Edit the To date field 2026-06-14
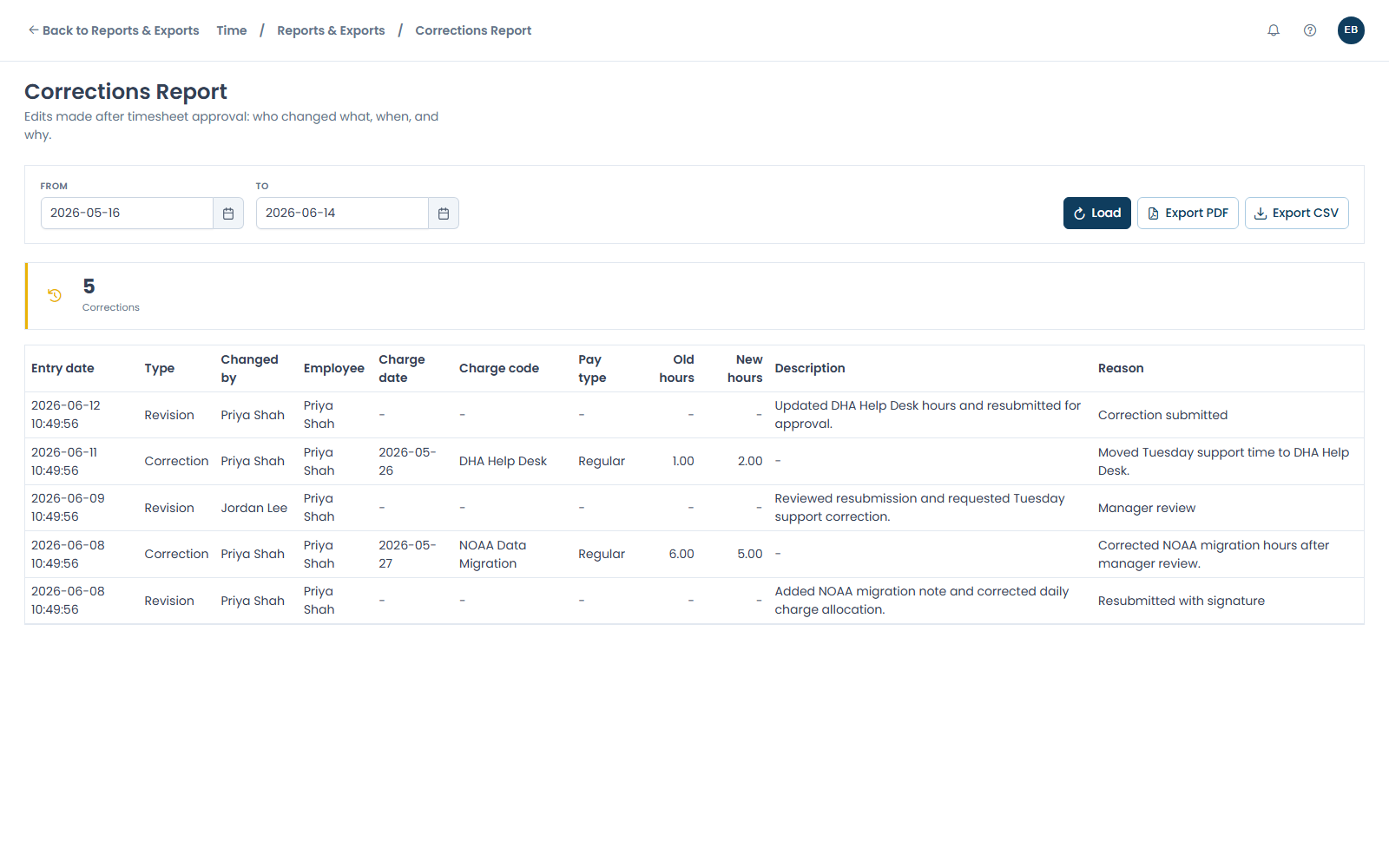The width and height of the screenshot is (1389, 868). 342,214
